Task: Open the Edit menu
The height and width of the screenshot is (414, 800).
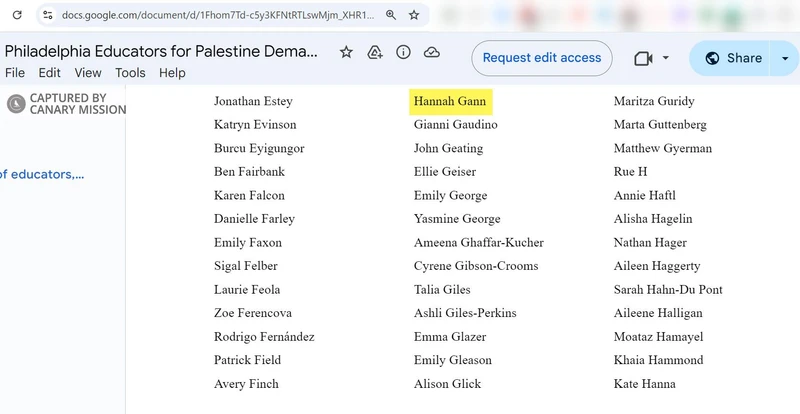Action: tap(49, 73)
